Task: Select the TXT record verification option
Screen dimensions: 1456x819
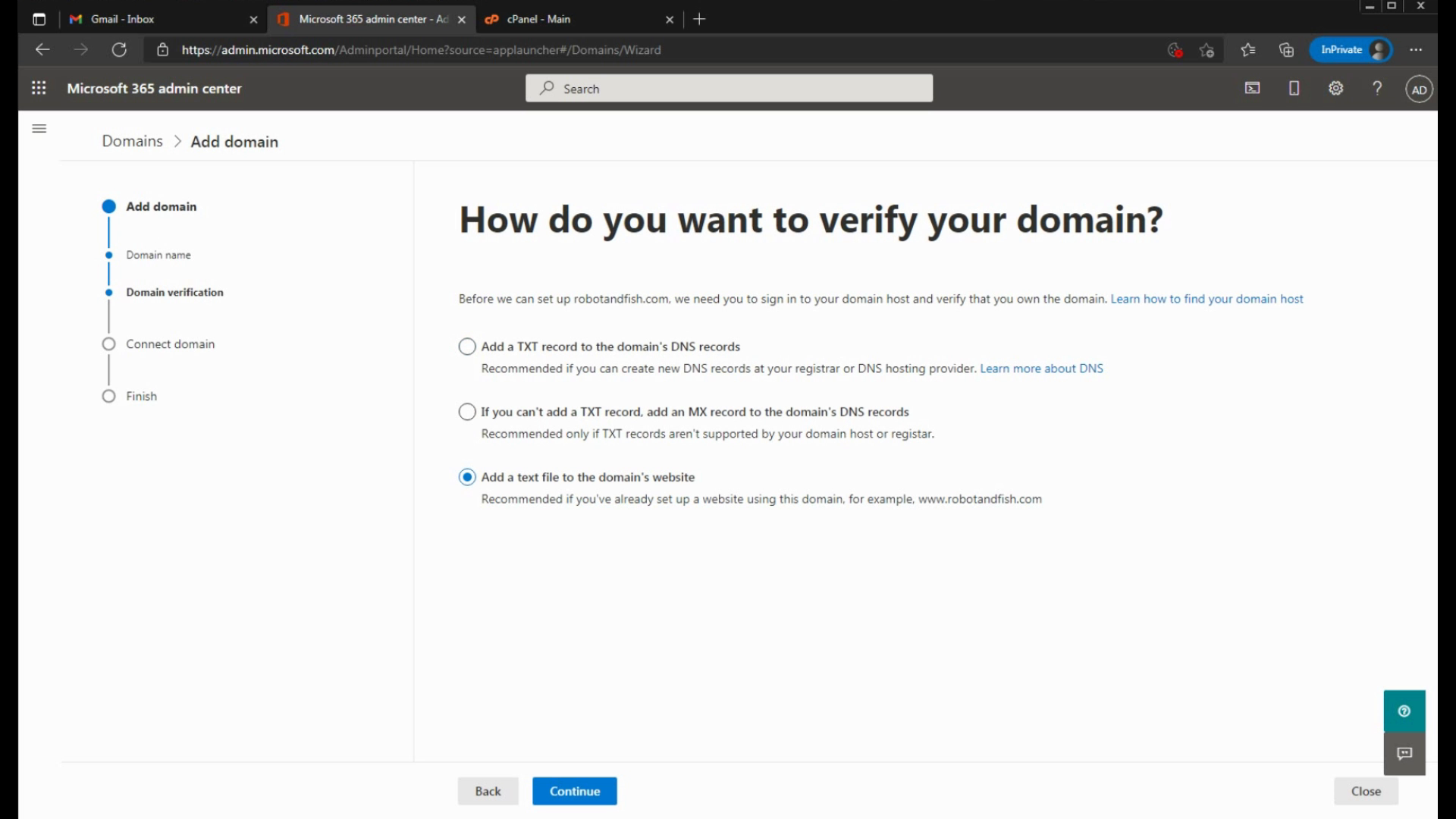Action: tap(467, 347)
